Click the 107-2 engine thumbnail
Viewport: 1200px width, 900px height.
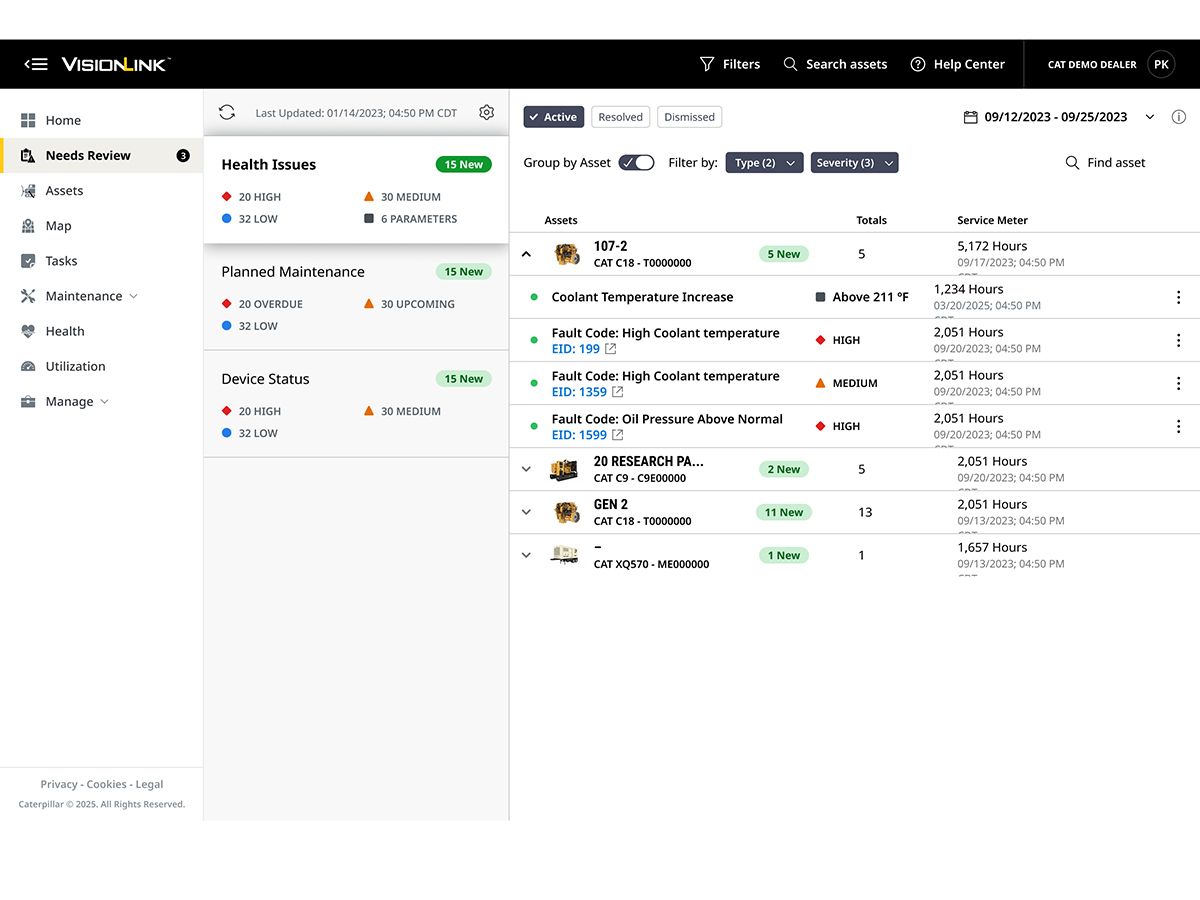click(x=567, y=254)
